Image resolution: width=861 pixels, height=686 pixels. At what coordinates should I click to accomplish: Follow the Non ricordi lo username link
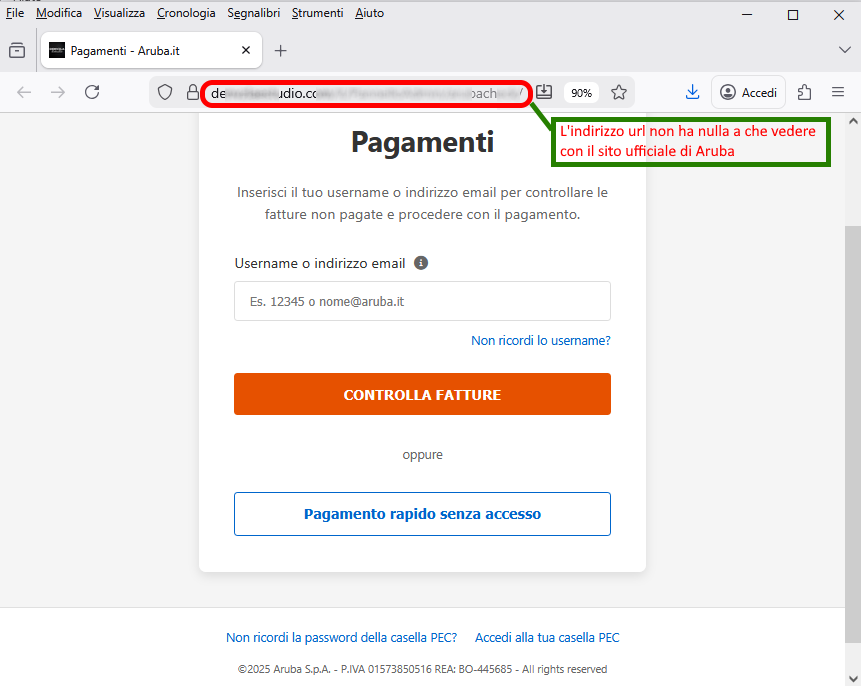click(x=540, y=341)
